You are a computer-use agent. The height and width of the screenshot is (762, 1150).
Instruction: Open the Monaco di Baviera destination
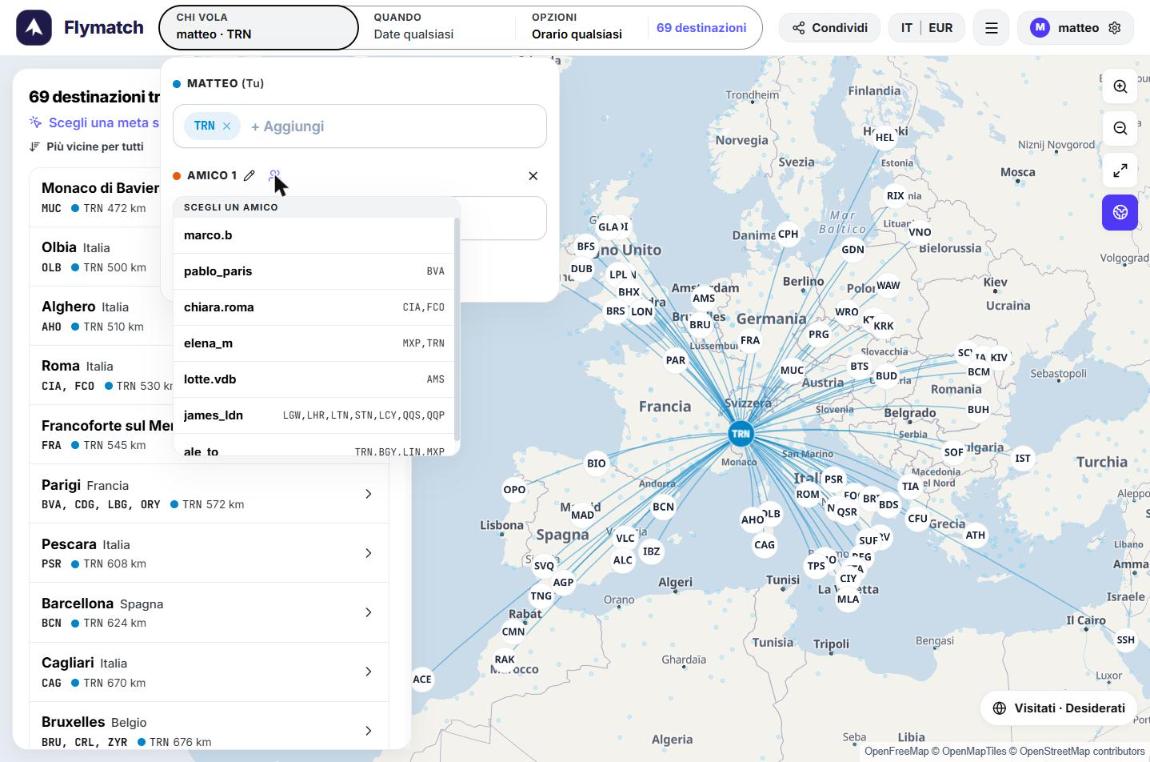tap(100, 197)
